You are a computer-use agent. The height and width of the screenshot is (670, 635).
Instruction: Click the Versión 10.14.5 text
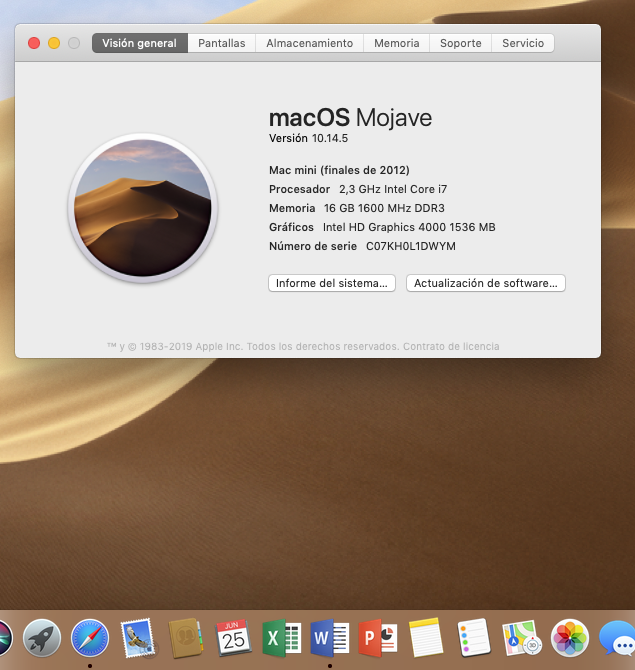[x=309, y=138]
